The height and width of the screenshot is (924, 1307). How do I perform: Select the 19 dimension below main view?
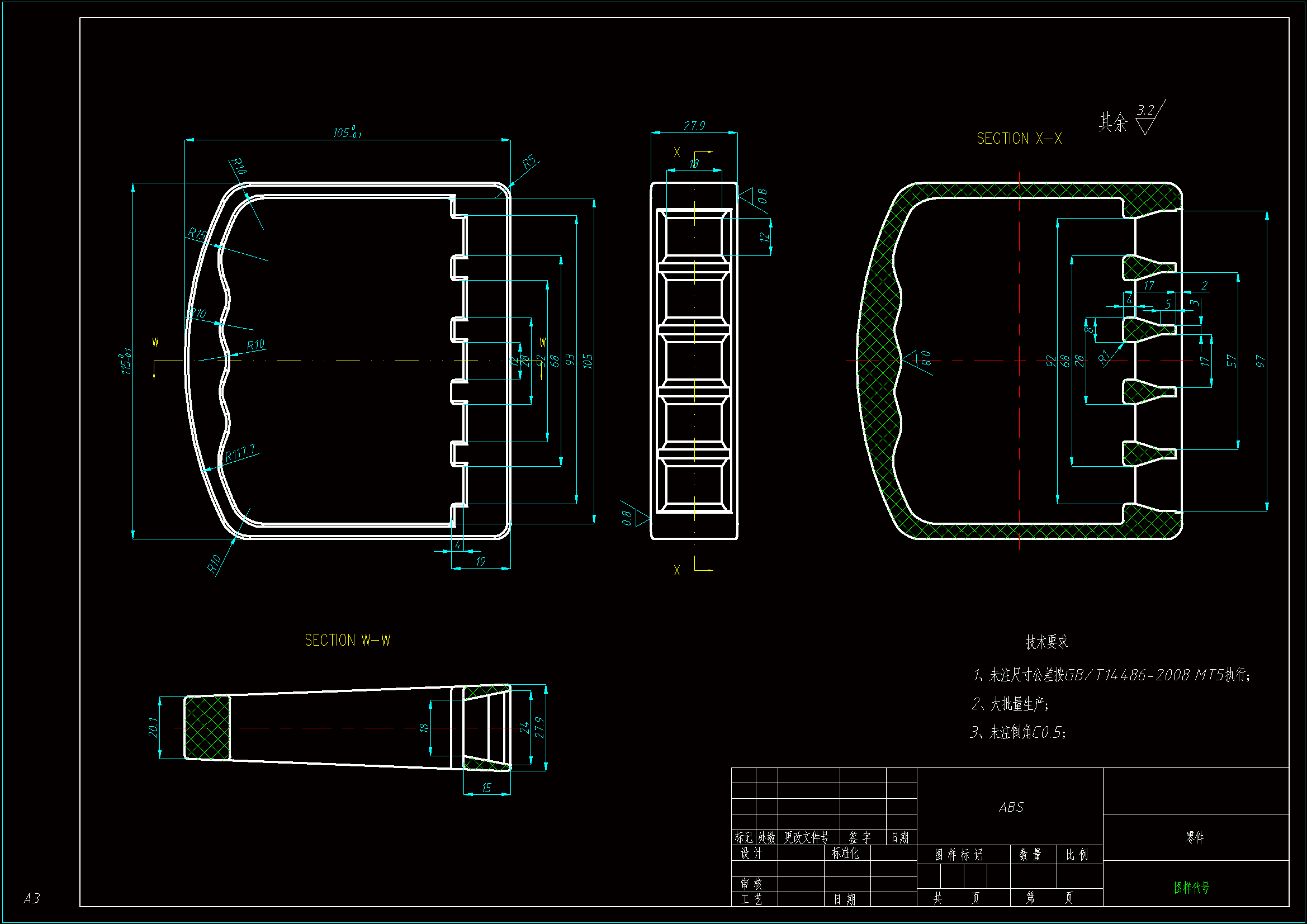coord(480,562)
